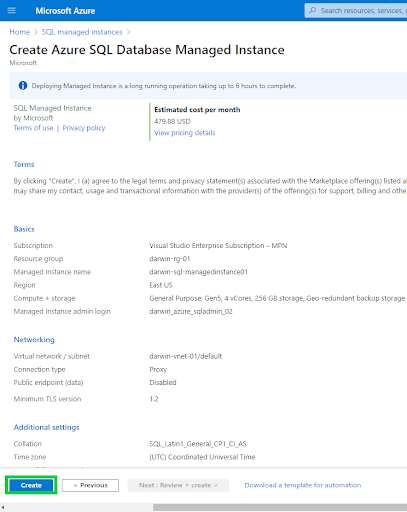This screenshot has width=407, height=512.
Task: Select the Subscription label
Action: tap(33, 246)
